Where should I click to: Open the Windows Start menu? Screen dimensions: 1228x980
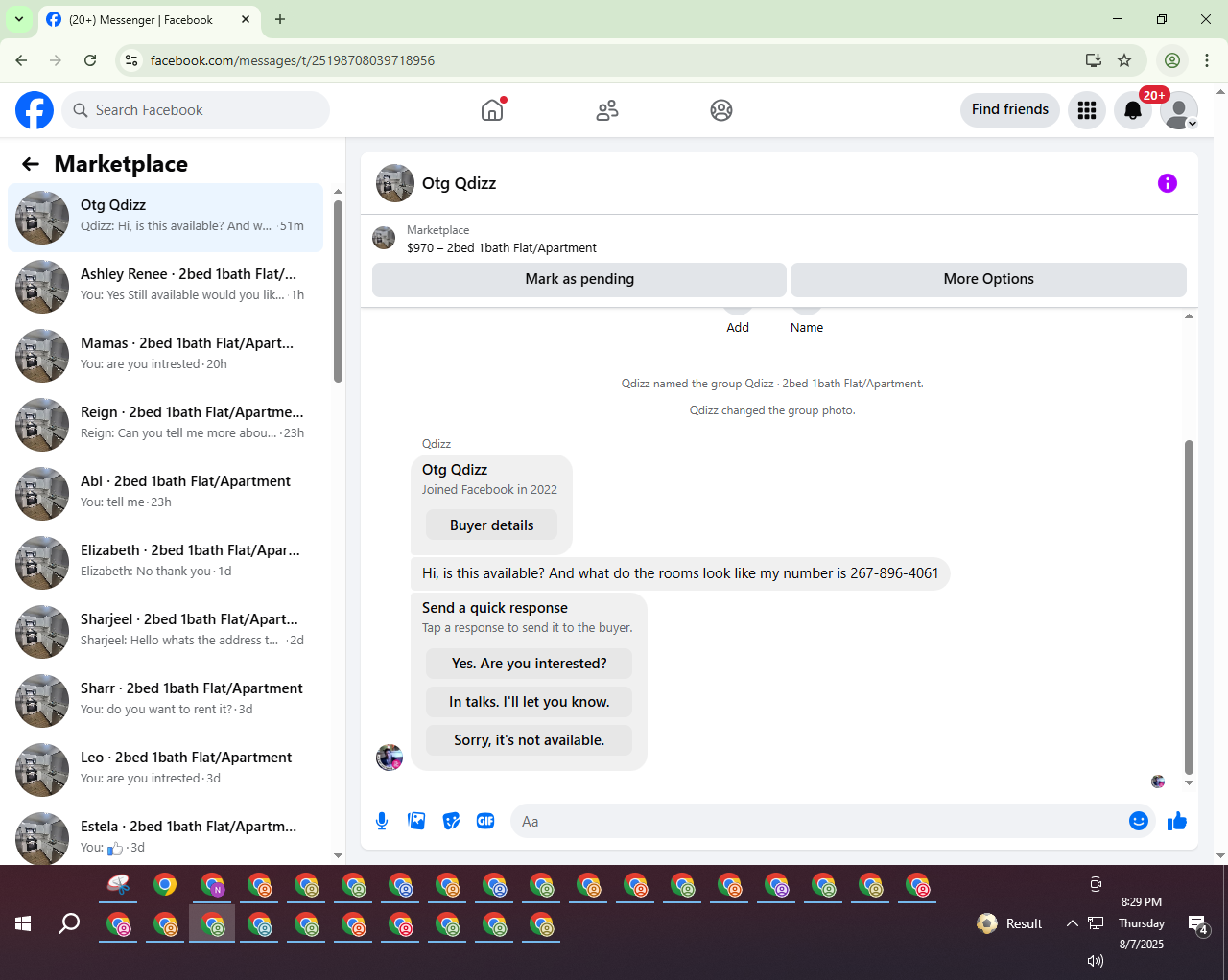[x=24, y=923]
